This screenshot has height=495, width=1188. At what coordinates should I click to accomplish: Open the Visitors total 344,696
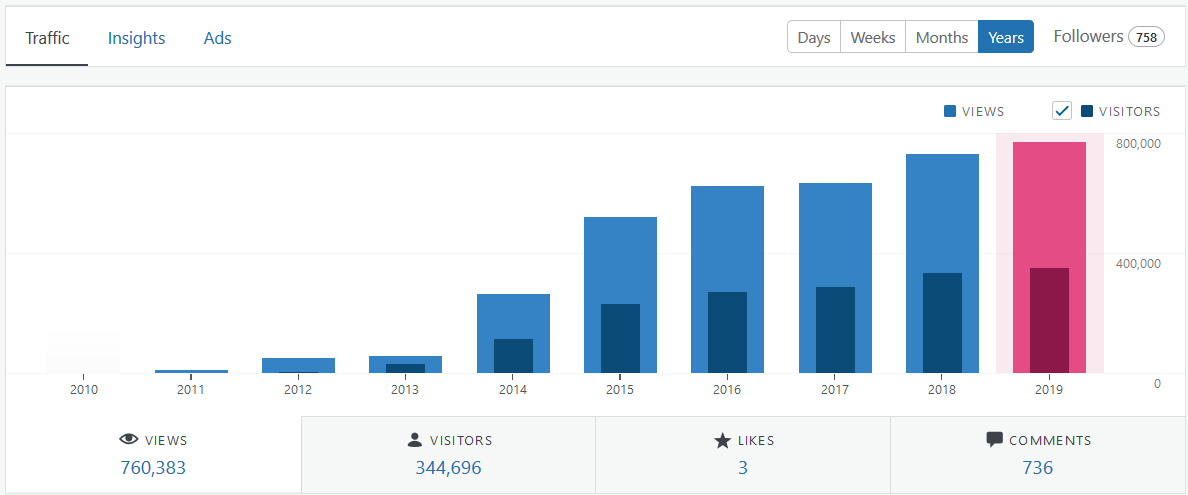point(448,468)
